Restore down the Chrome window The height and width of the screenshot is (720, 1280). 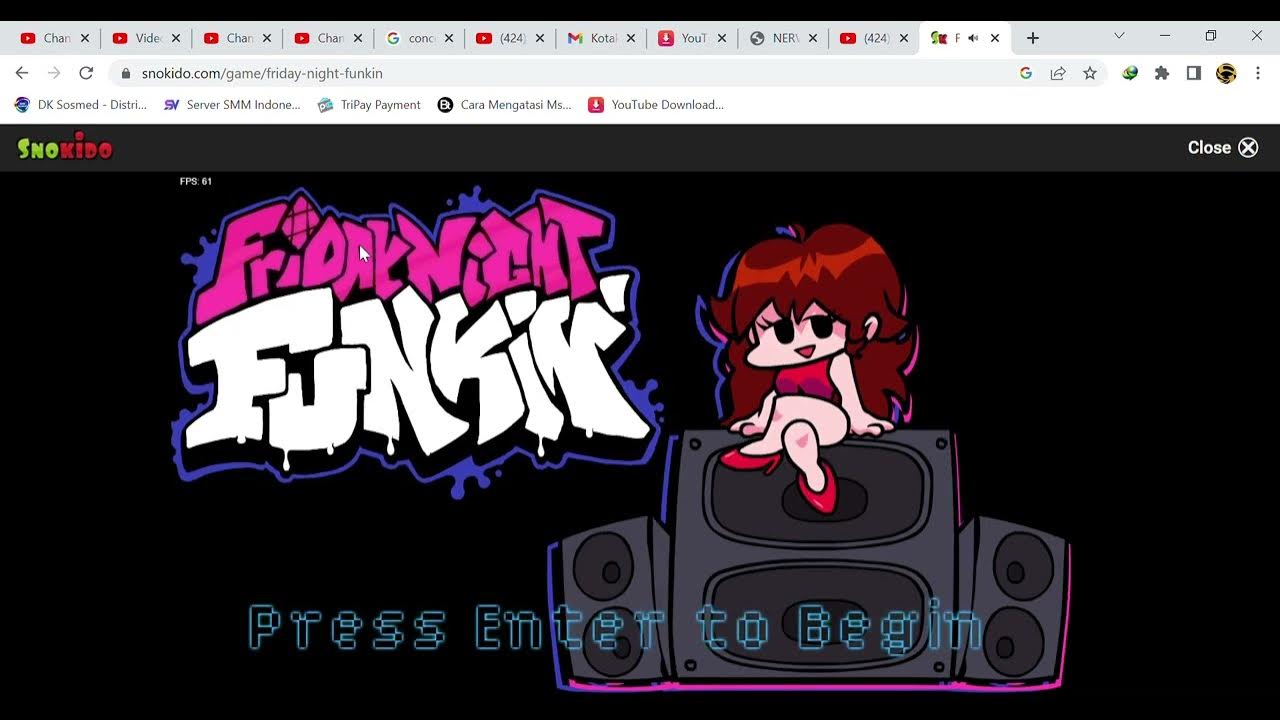1211,36
